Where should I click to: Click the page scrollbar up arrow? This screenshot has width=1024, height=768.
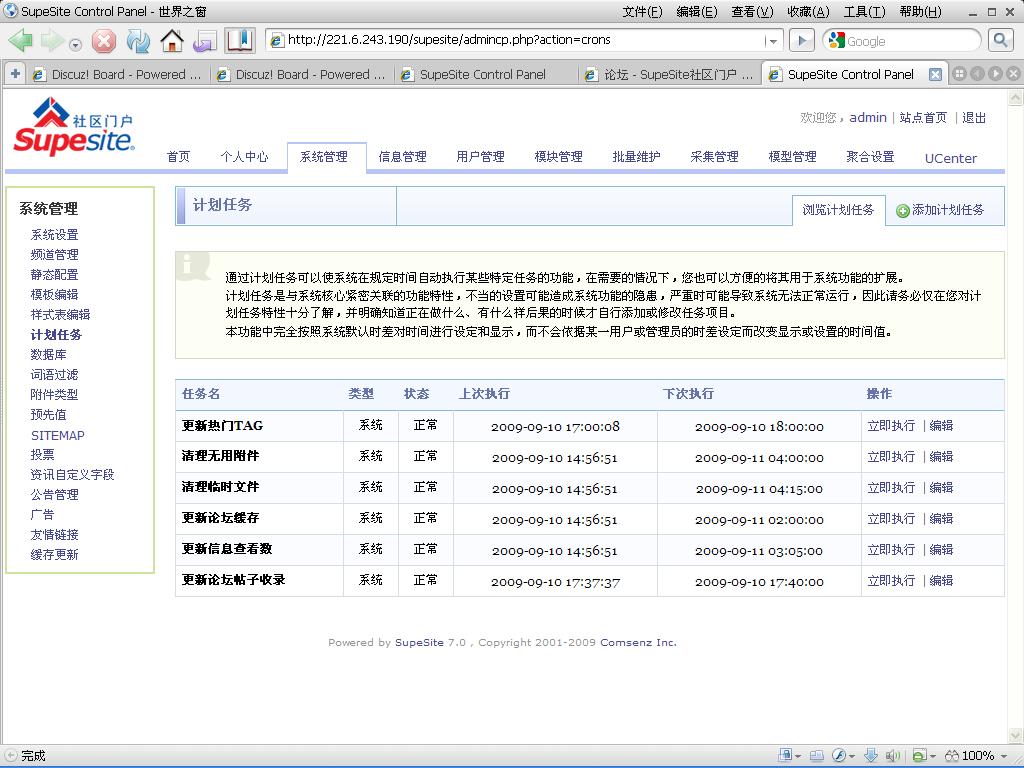point(1016,98)
